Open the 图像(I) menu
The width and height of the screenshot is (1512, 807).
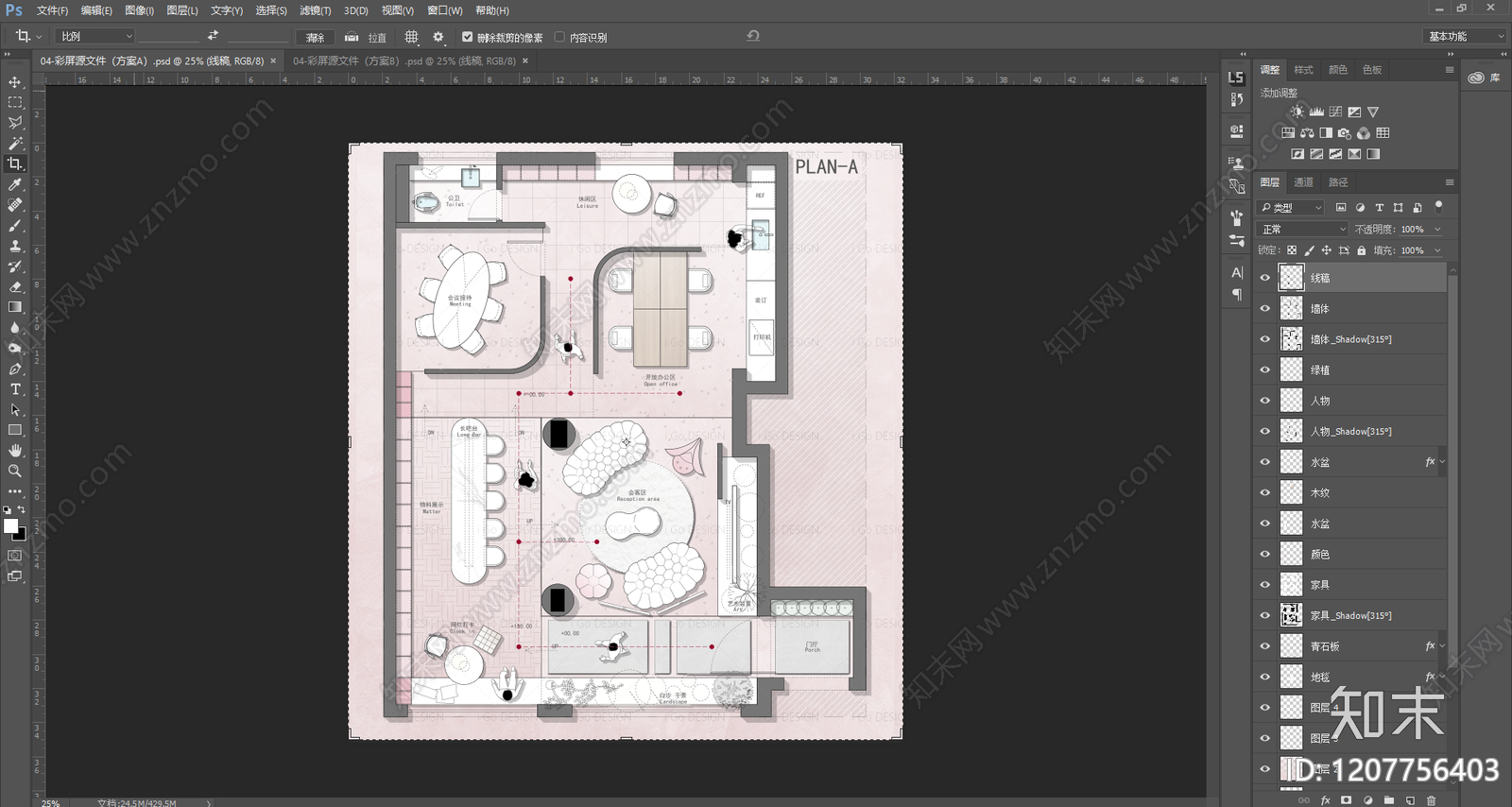pos(139,10)
